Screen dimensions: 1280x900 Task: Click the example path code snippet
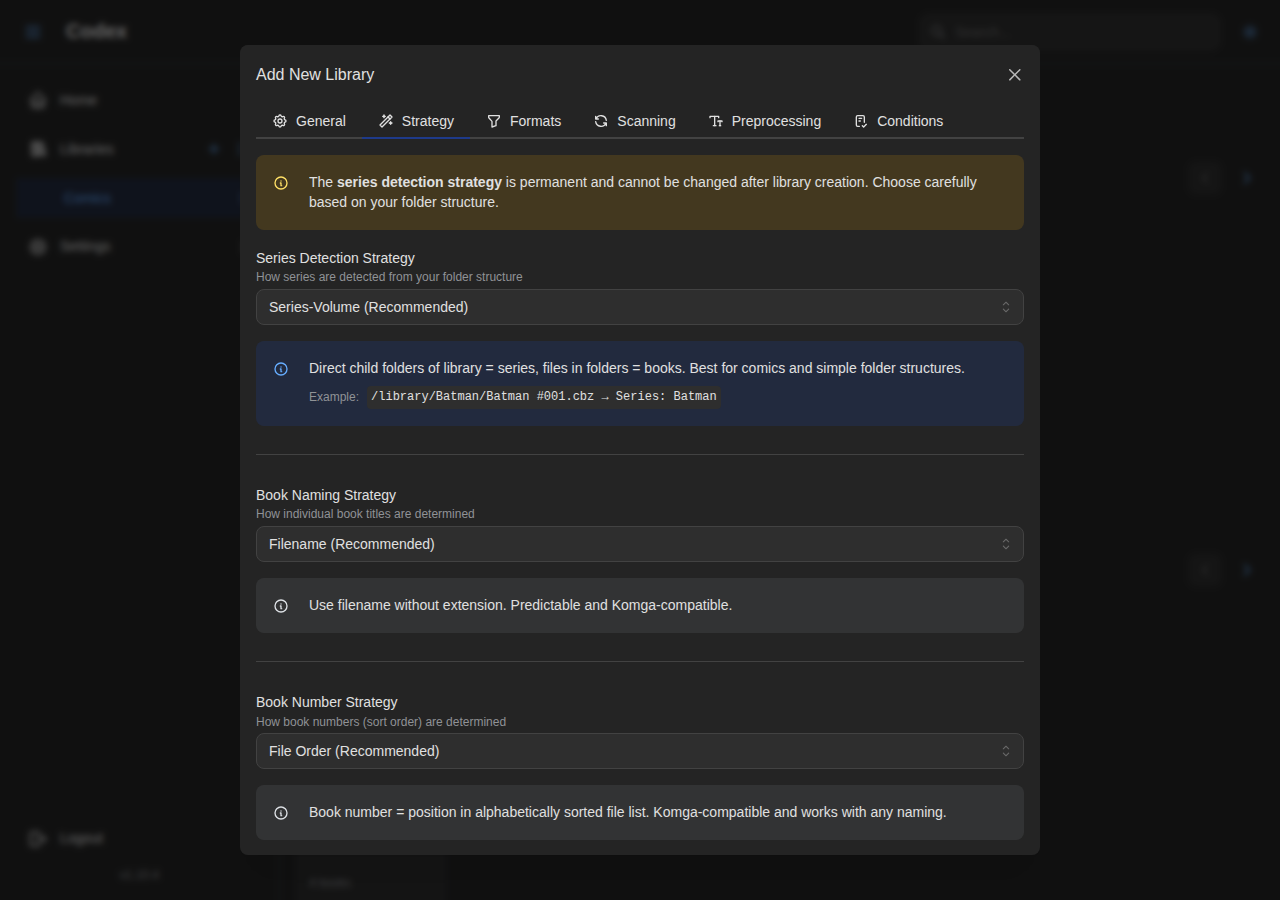[x=543, y=396]
